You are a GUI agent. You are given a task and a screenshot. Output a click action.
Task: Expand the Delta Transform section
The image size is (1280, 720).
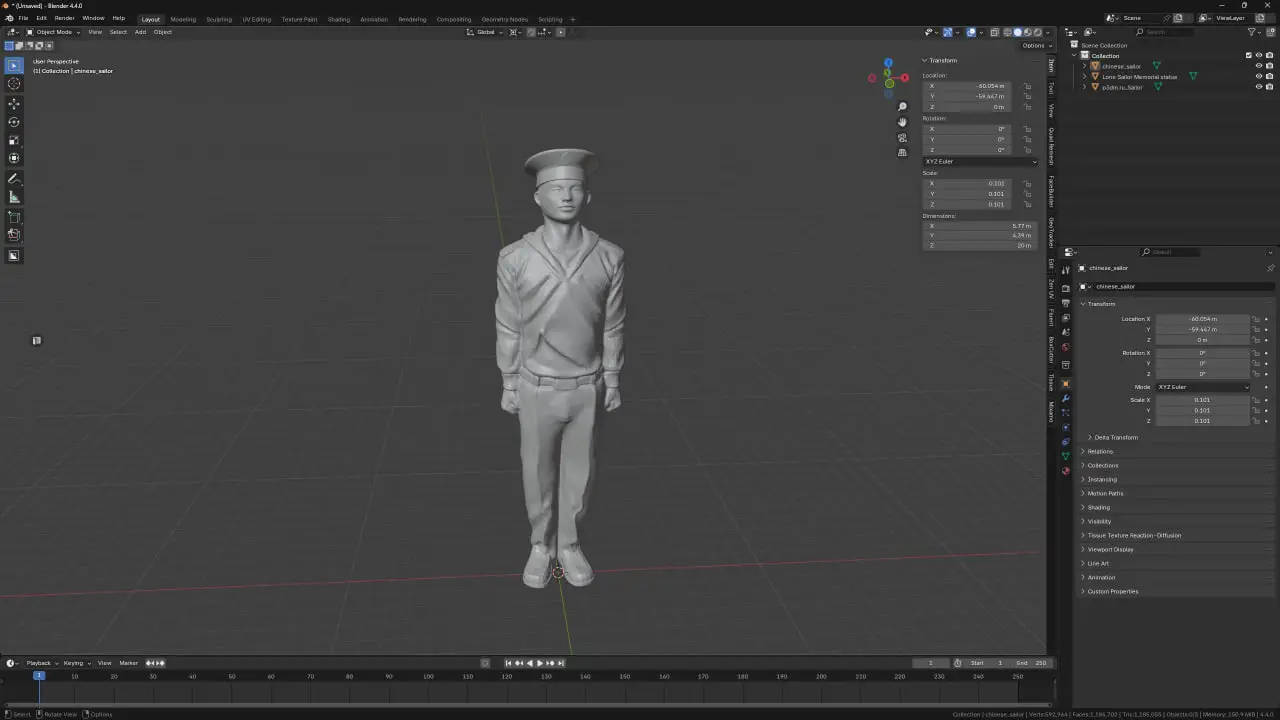1115,437
